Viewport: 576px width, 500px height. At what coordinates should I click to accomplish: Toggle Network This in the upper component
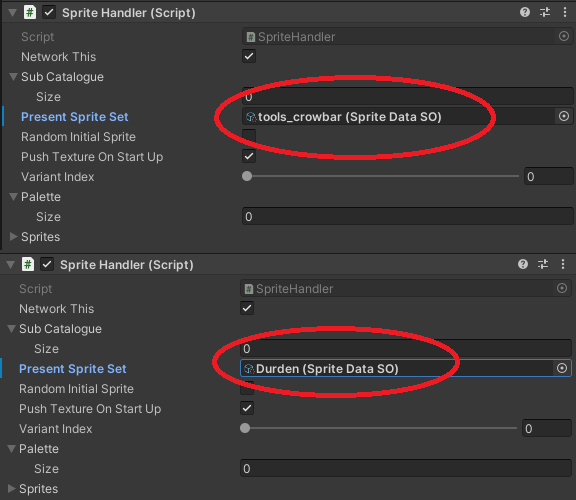(x=249, y=56)
